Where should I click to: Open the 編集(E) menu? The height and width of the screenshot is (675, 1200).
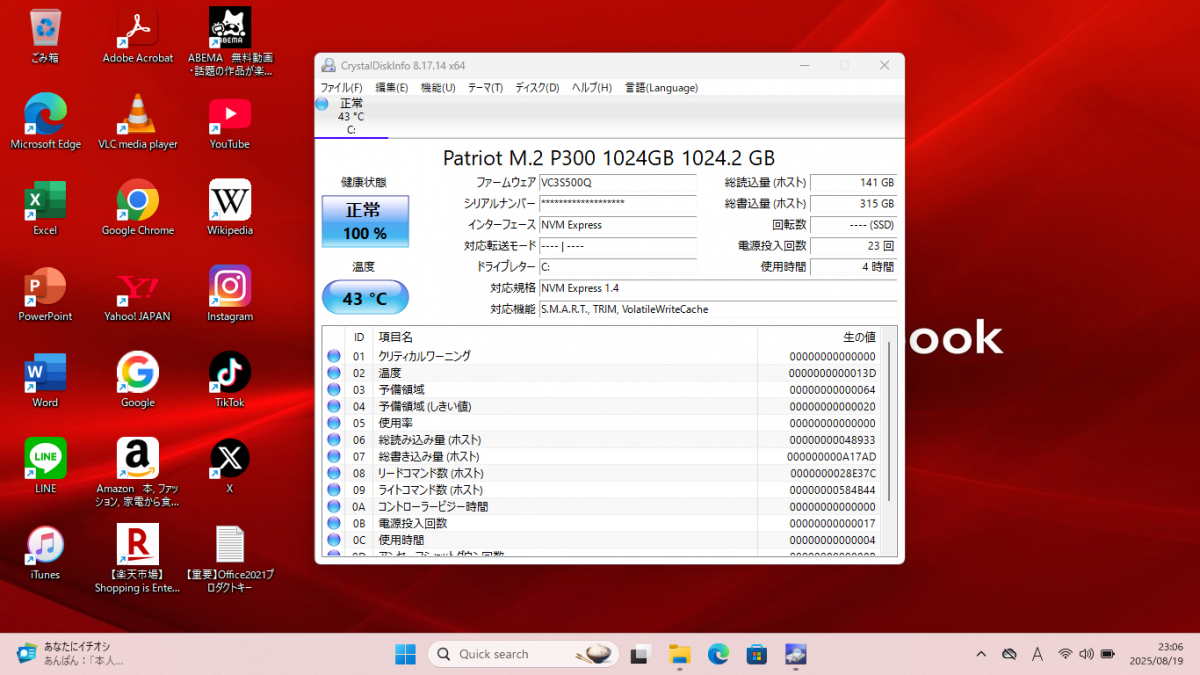point(391,88)
